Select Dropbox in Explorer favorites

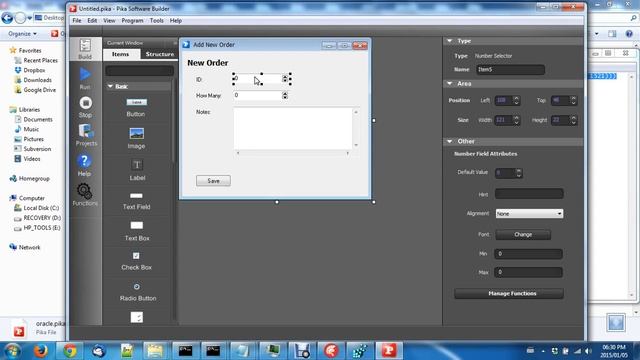(x=34, y=70)
